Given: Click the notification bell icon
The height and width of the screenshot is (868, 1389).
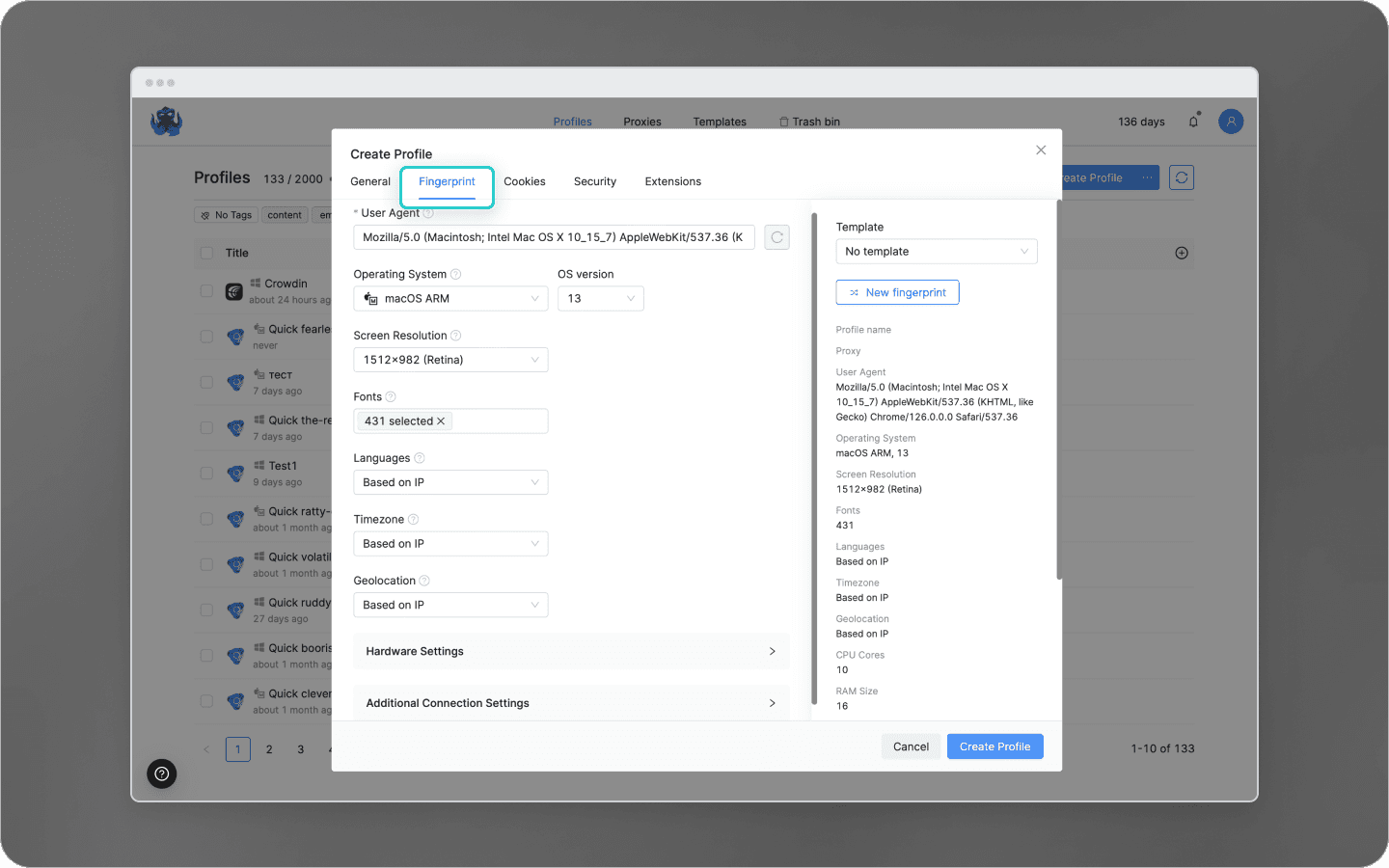Looking at the screenshot, I should (1193, 122).
